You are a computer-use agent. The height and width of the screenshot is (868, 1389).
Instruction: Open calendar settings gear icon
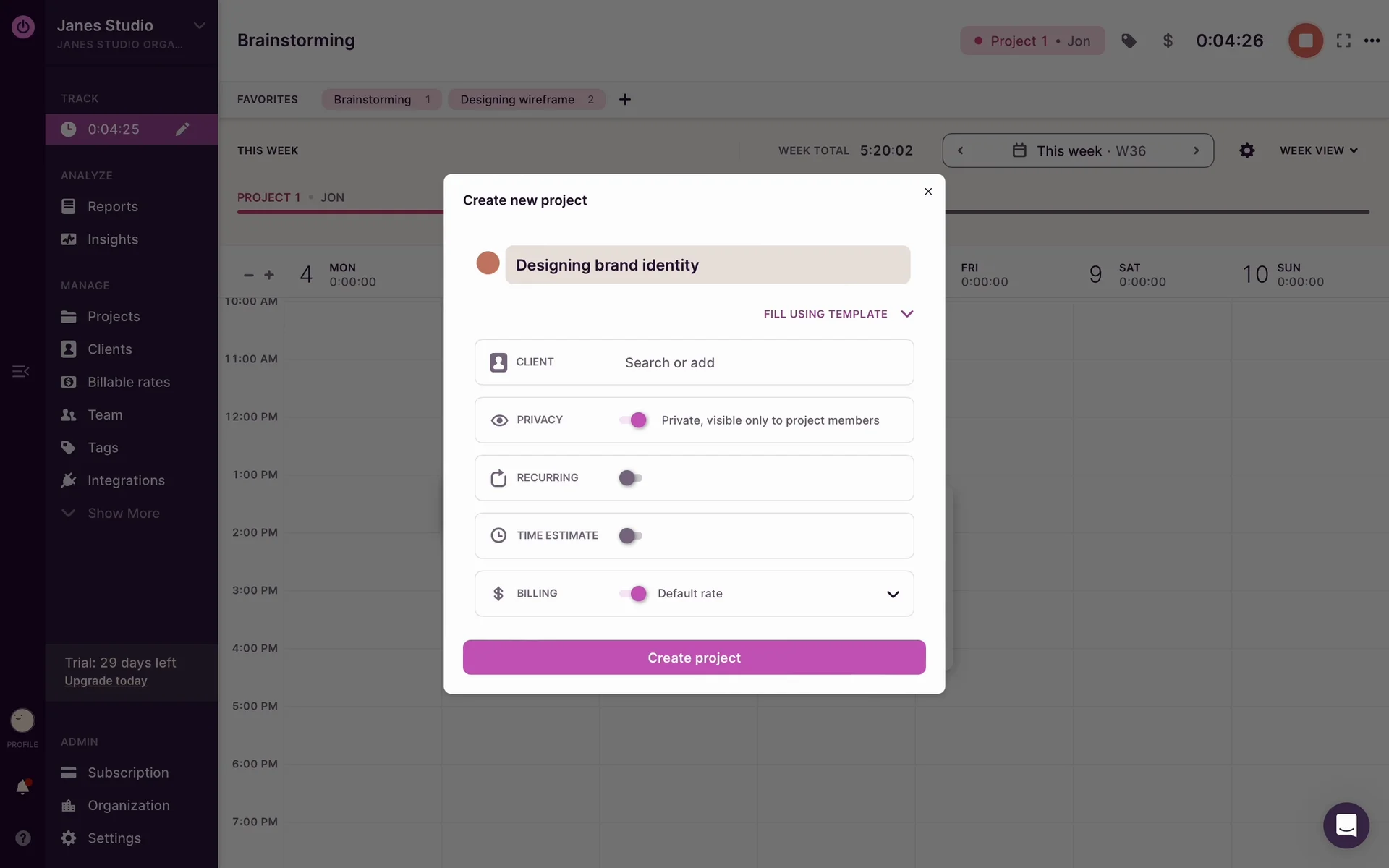pyautogui.click(x=1246, y=150)
